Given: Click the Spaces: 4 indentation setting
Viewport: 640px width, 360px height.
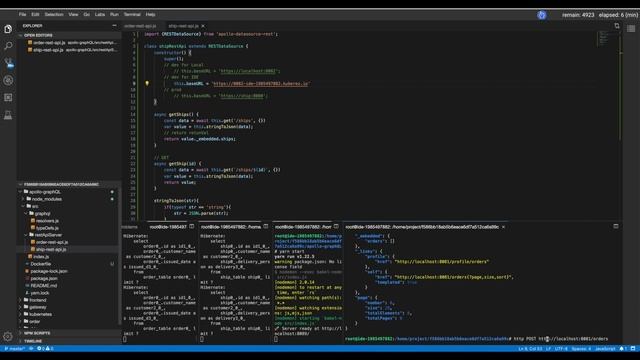Looking at the screenshot, I should pyautogui.click(x=581, y=349).
